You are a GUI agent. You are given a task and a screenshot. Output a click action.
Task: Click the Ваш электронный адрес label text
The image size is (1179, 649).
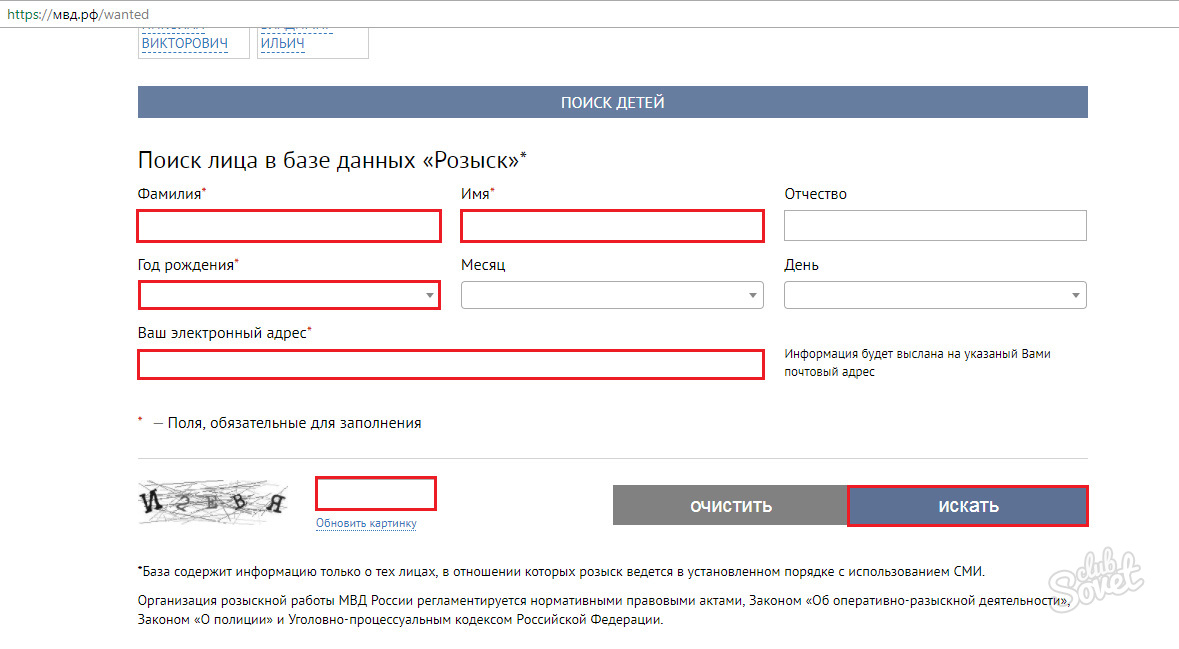point(221,333)
